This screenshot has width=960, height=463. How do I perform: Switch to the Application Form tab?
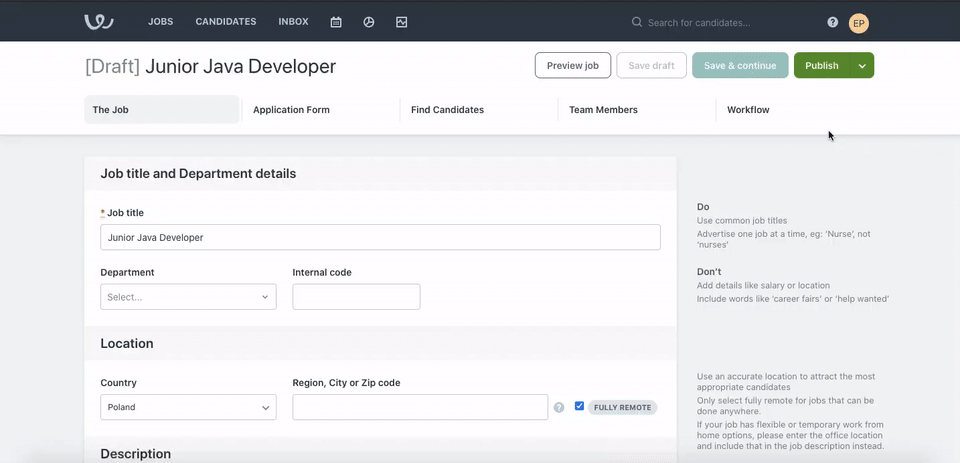point(291,110)
